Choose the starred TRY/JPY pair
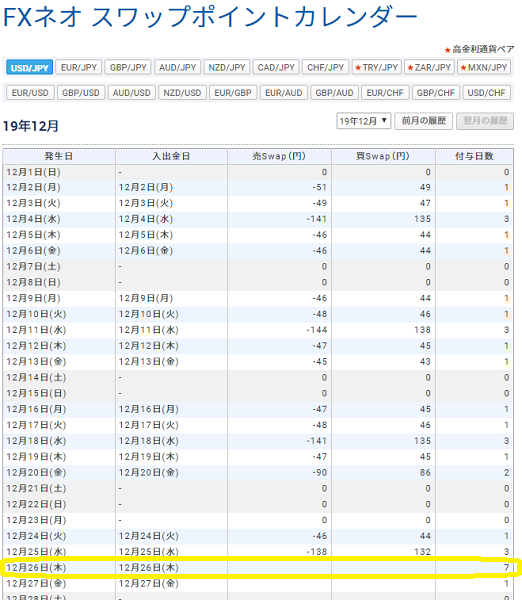Viewport: 522px width, 600px height. click(x=377, y=68)
